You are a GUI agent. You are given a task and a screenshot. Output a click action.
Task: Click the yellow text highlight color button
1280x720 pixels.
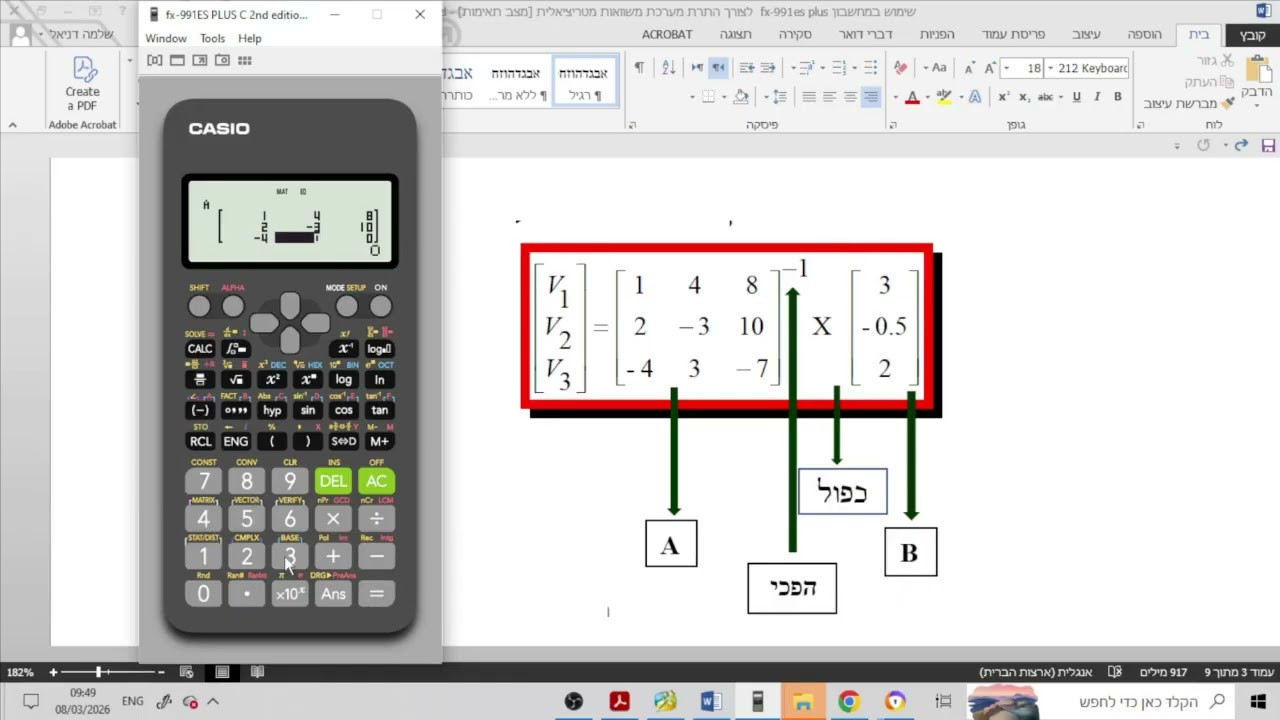[x=944, y=97]
